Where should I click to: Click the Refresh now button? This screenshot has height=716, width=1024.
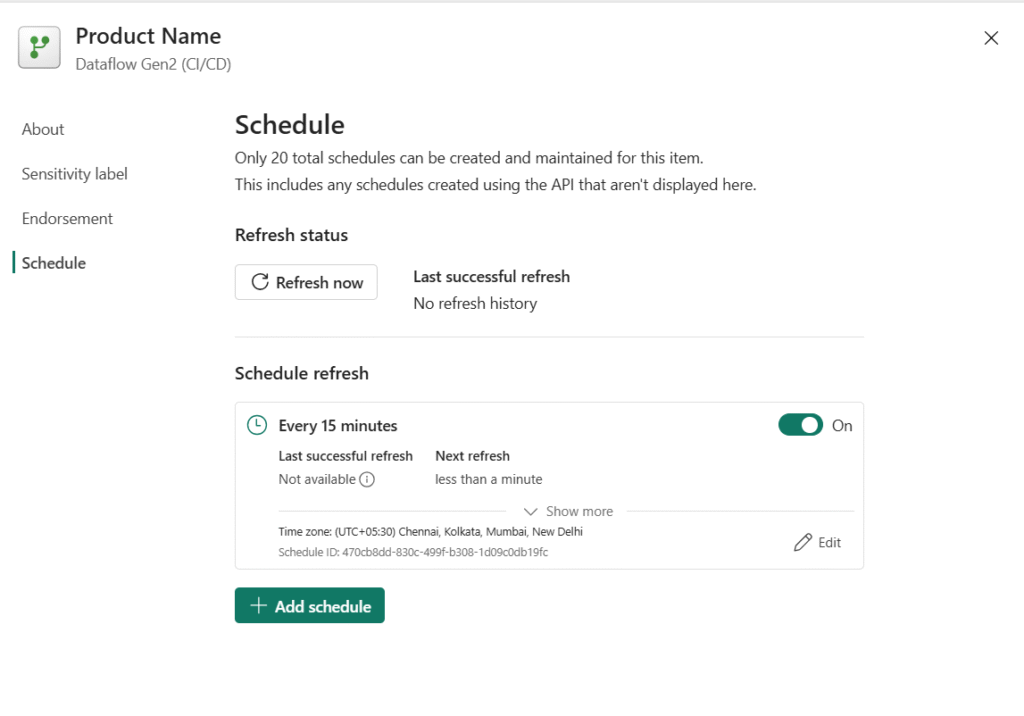tap(306, 282)
